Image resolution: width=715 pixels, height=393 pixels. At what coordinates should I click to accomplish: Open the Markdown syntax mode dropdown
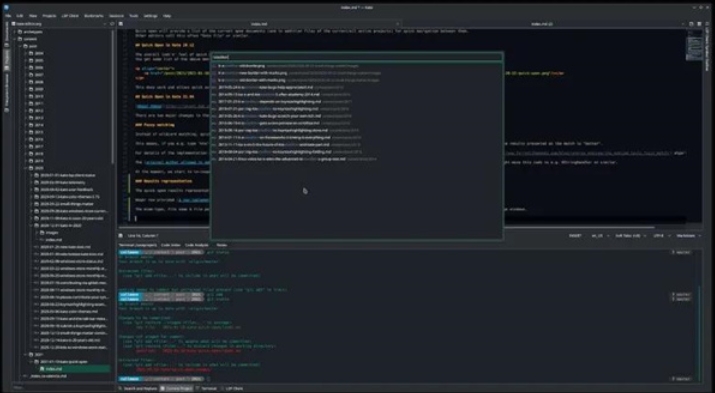(x=688, y=236)
